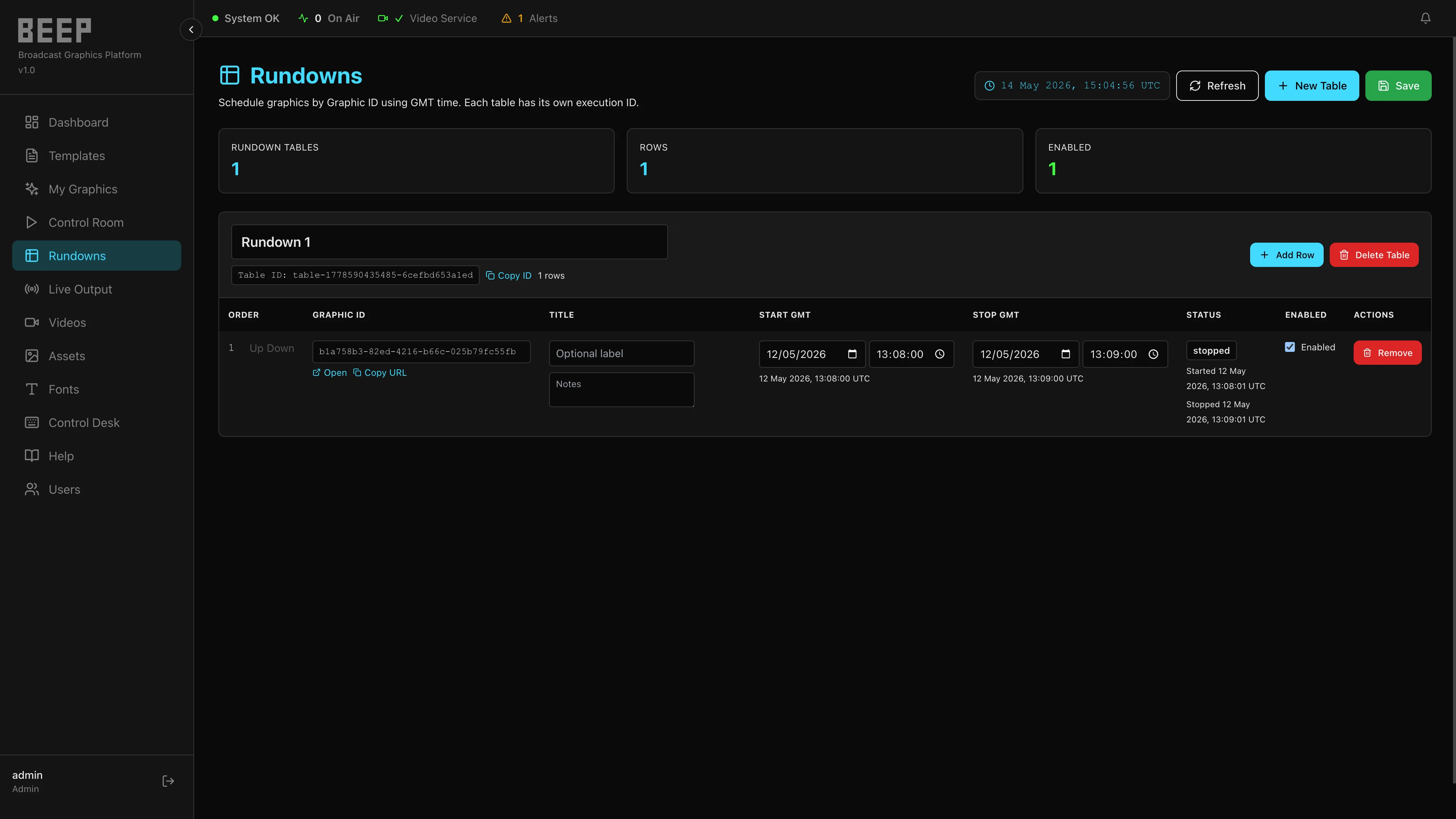
Task: Click the Stopped 12 May timestamp text
Action: (x=1225, y=411)
